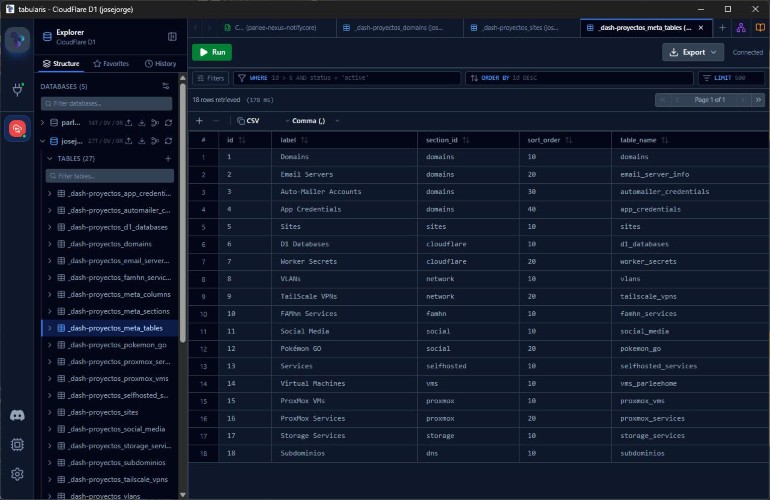Add a new row with plus icon
Viewport: 770px width, 500px height.
click(x=199, y=121)
